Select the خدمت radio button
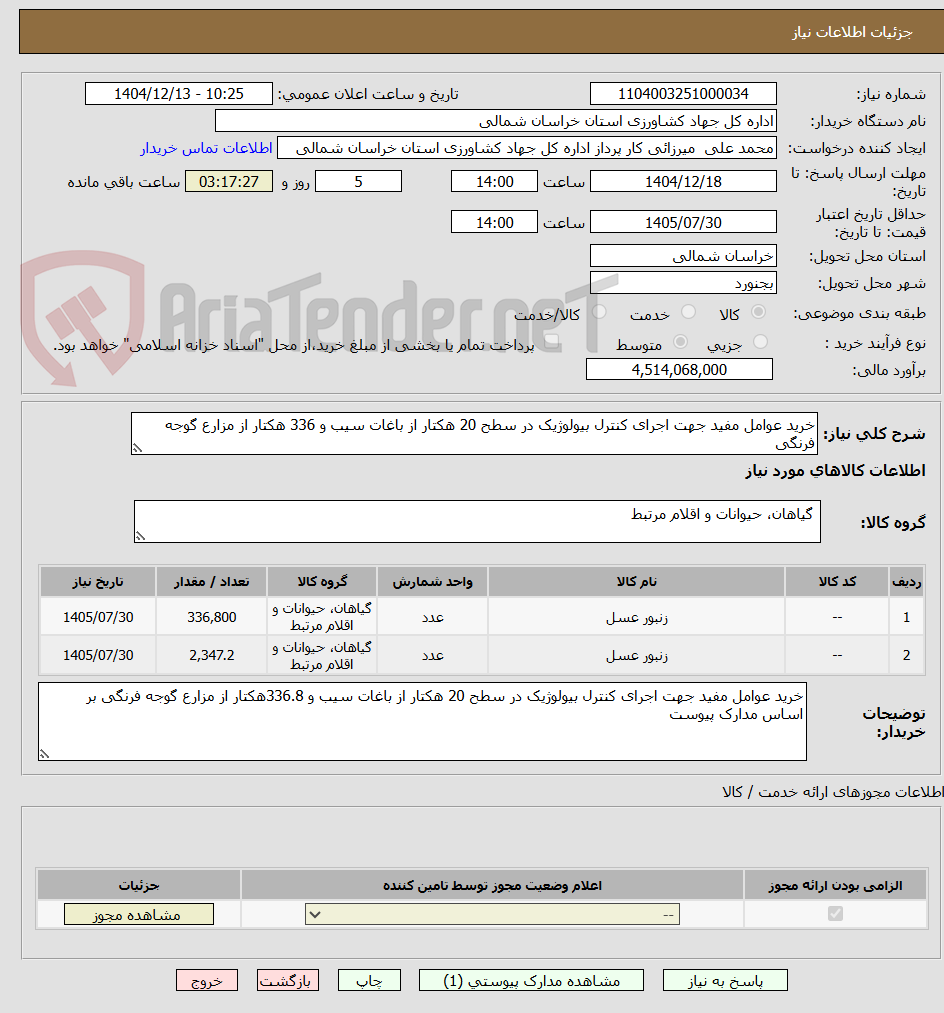 tap(688, 313)
